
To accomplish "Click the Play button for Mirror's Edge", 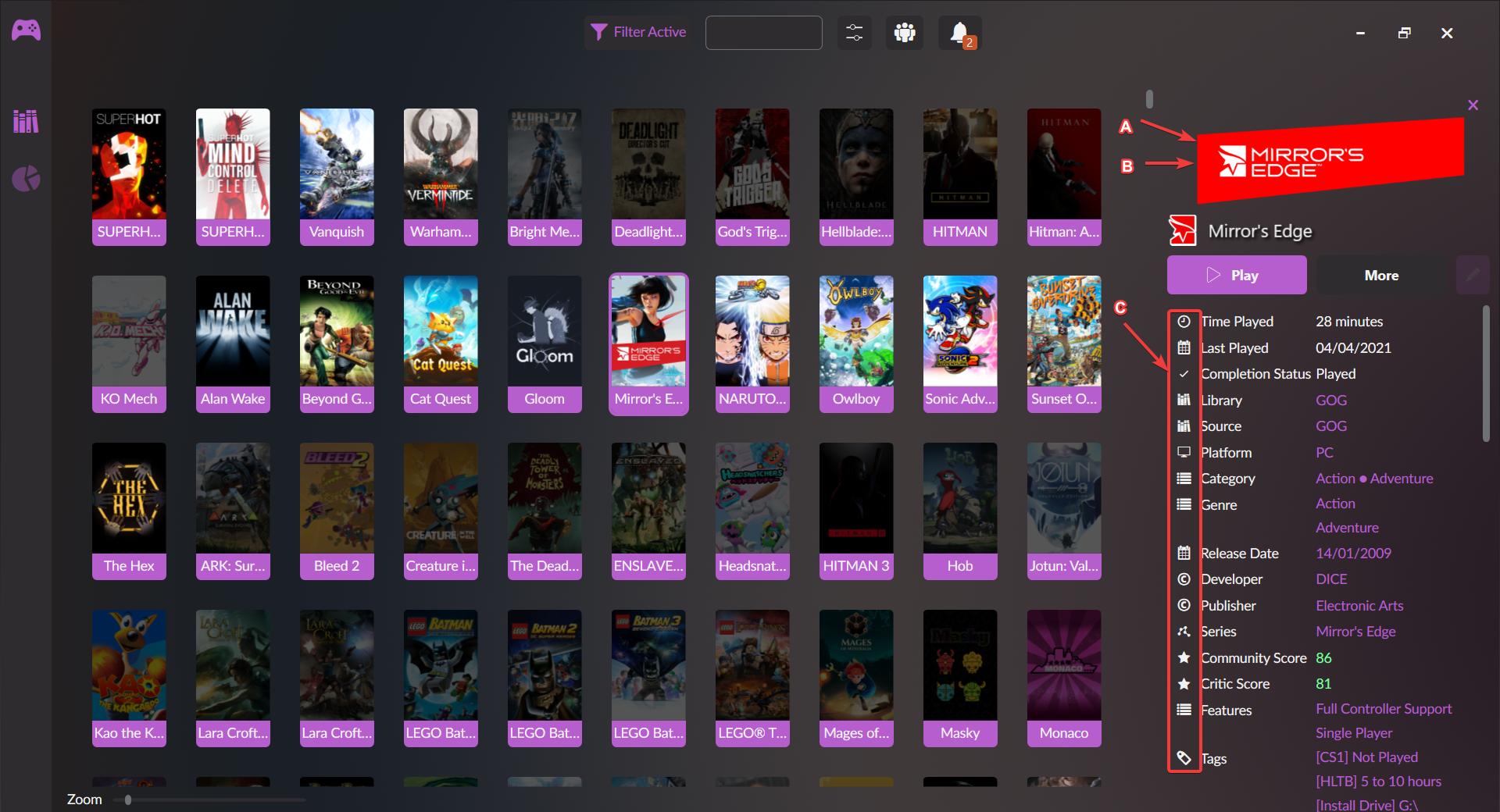I will [1237, 275].
